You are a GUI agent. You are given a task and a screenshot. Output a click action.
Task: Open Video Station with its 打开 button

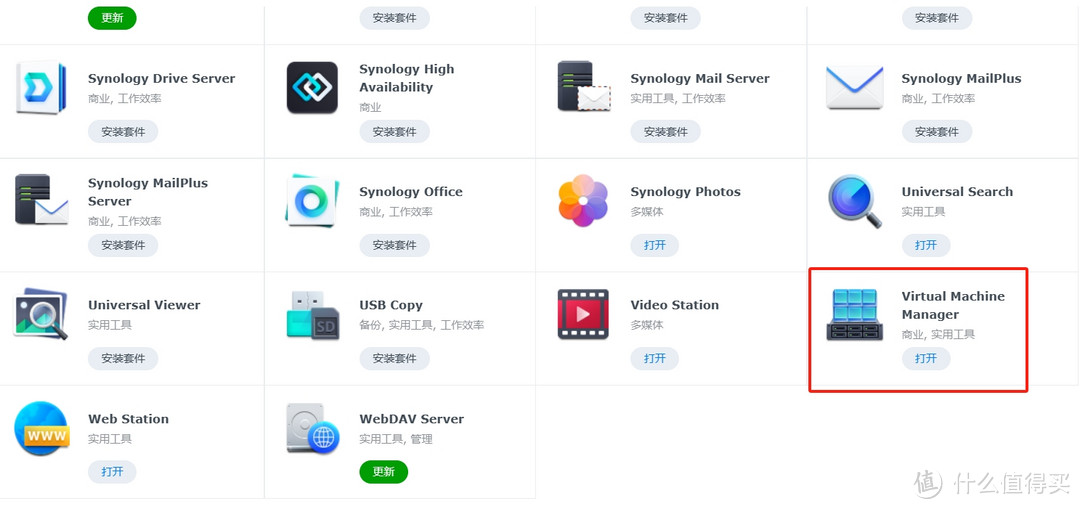click(x=654, y=359)
